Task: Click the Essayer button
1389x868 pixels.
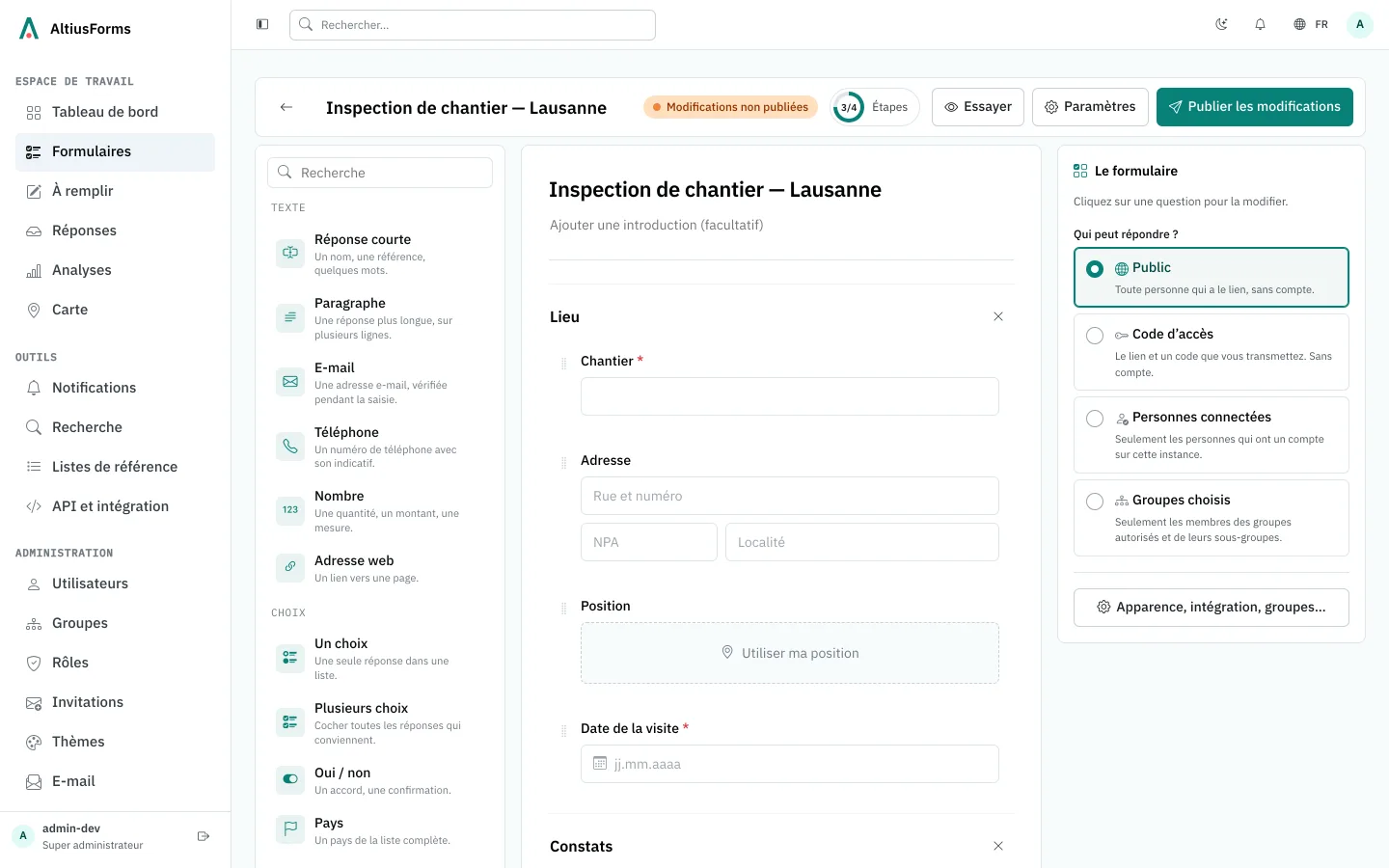Action: (978, 107)
